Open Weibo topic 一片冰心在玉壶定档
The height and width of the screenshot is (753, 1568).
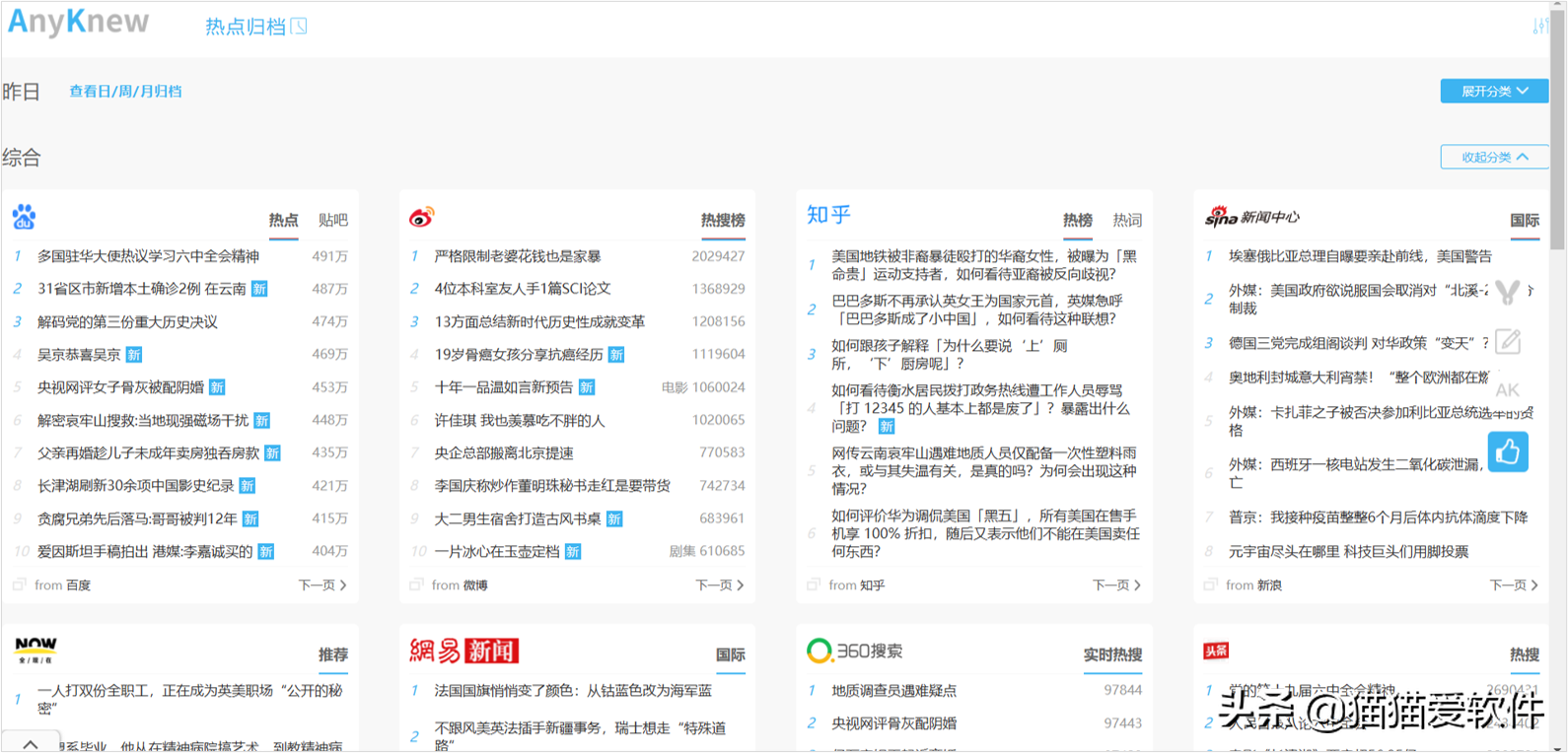tap(497, 551)
